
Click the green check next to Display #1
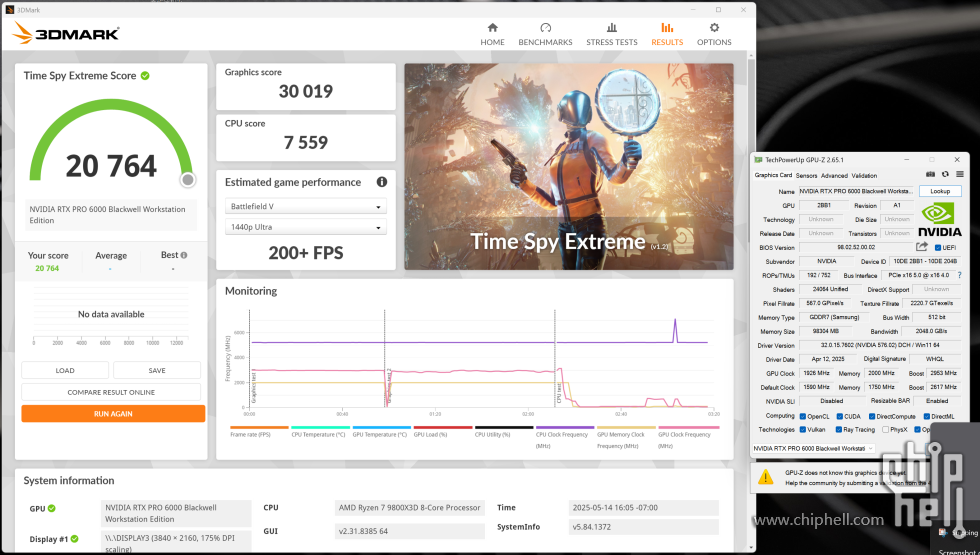coord(74,539)
